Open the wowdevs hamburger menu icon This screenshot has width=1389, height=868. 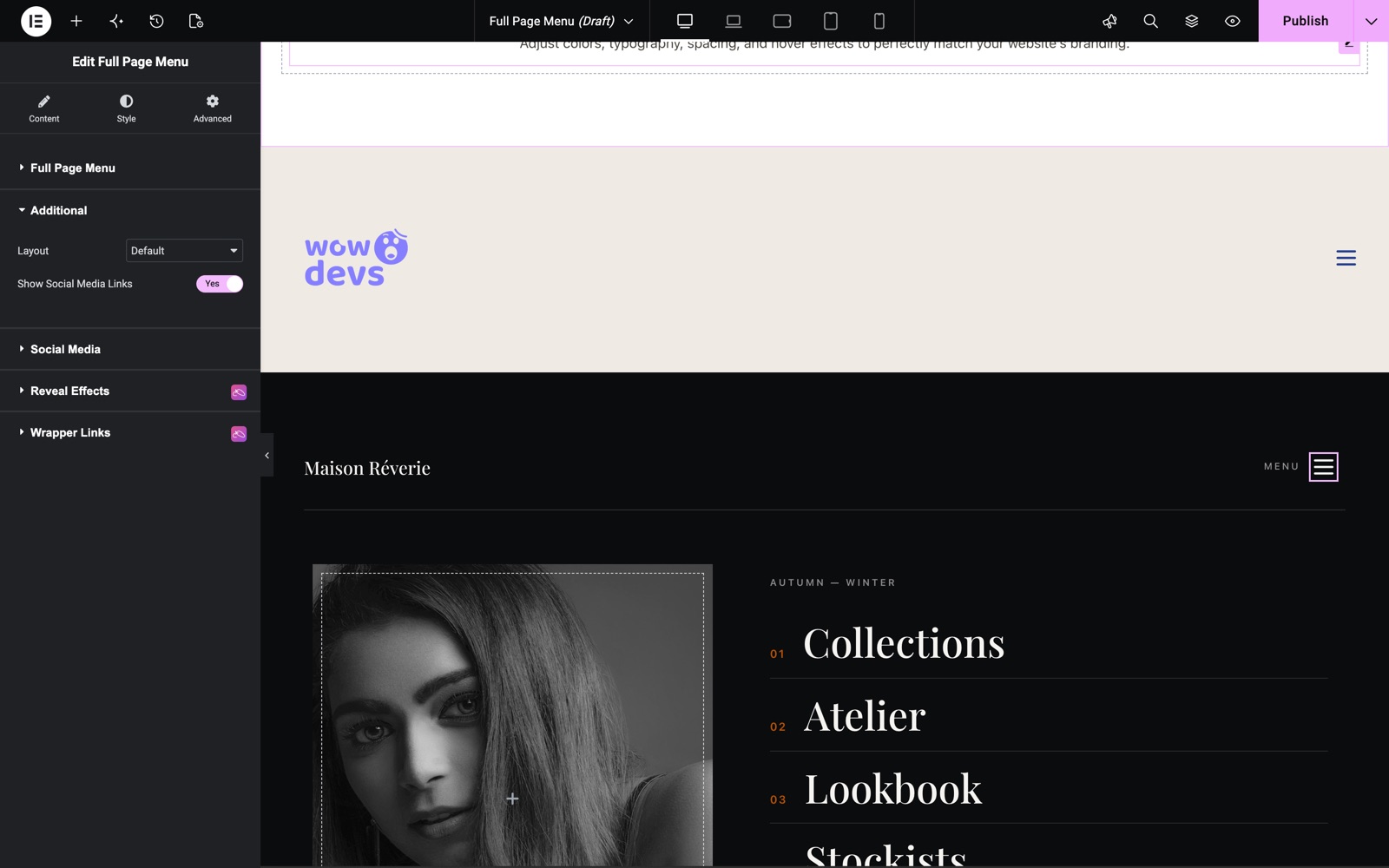pos(1346,258)
